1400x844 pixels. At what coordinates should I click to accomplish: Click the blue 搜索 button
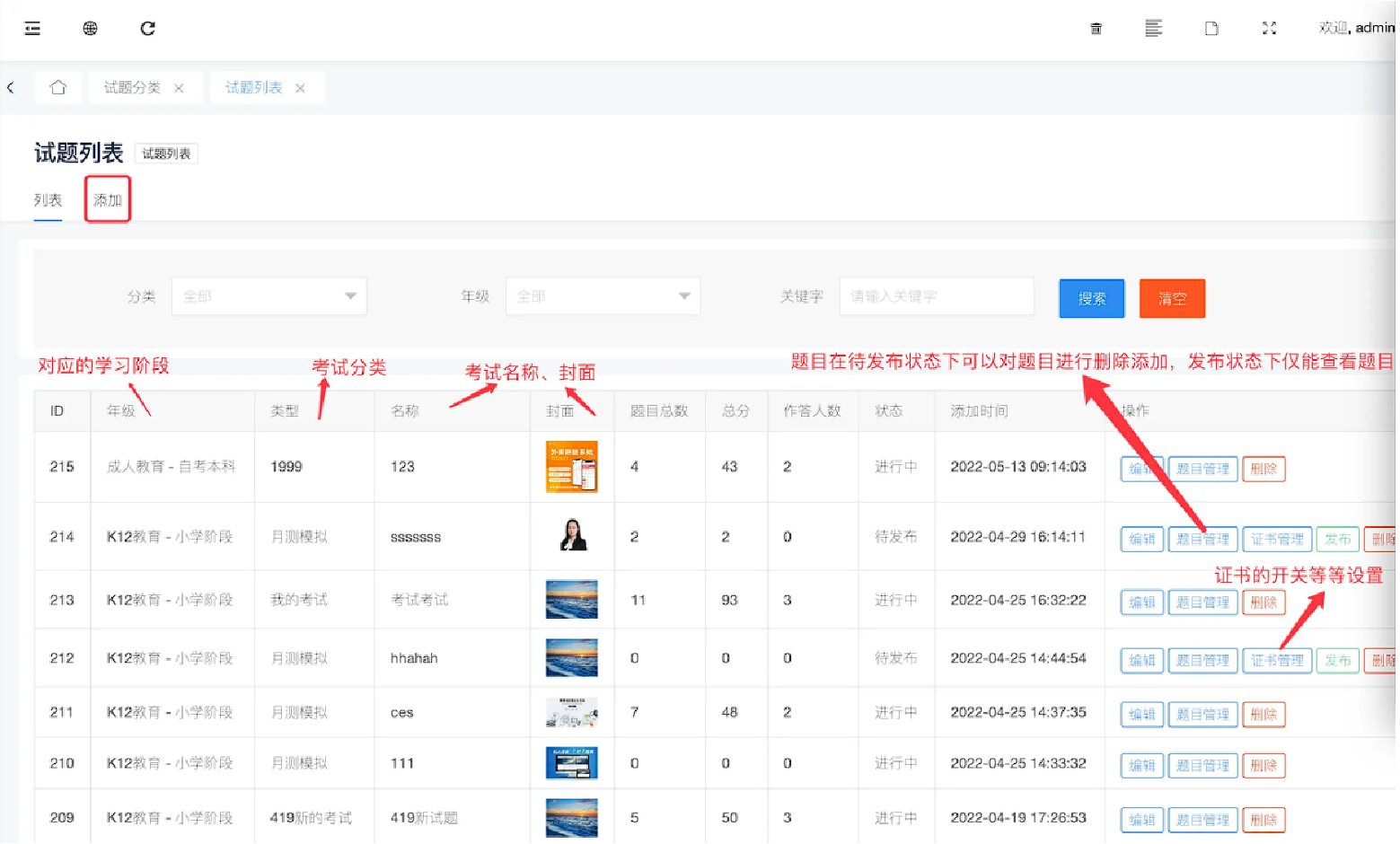pyautogui.click(x=1091, y=299)
